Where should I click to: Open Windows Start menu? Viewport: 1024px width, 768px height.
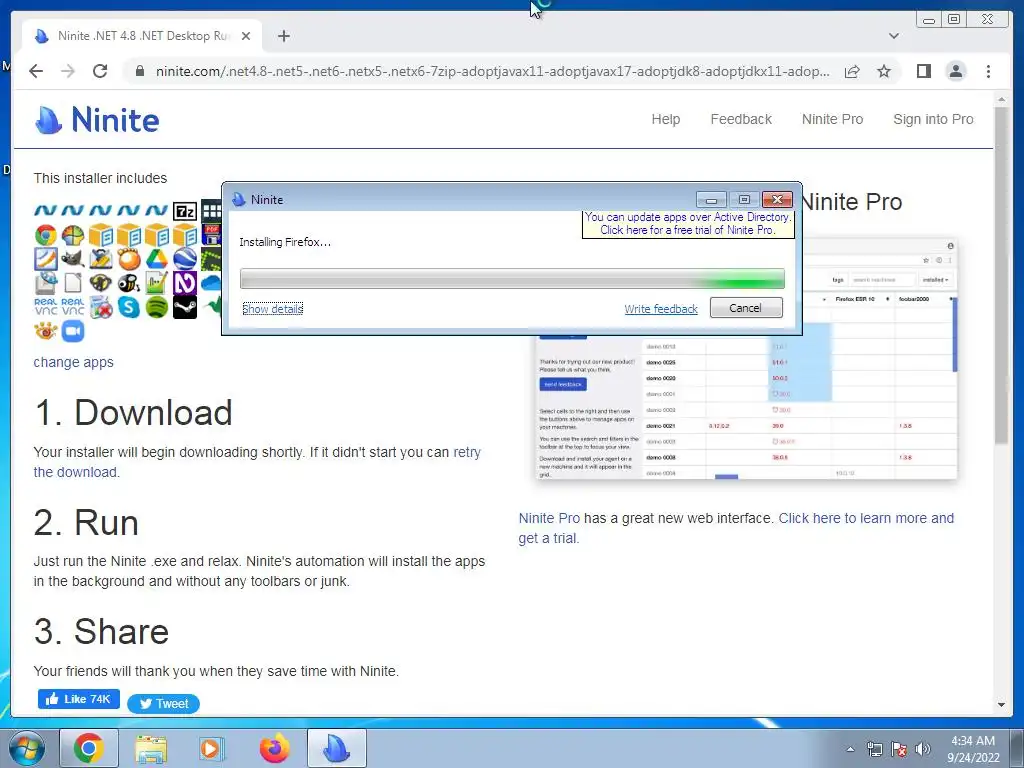(x=25, y=749)
